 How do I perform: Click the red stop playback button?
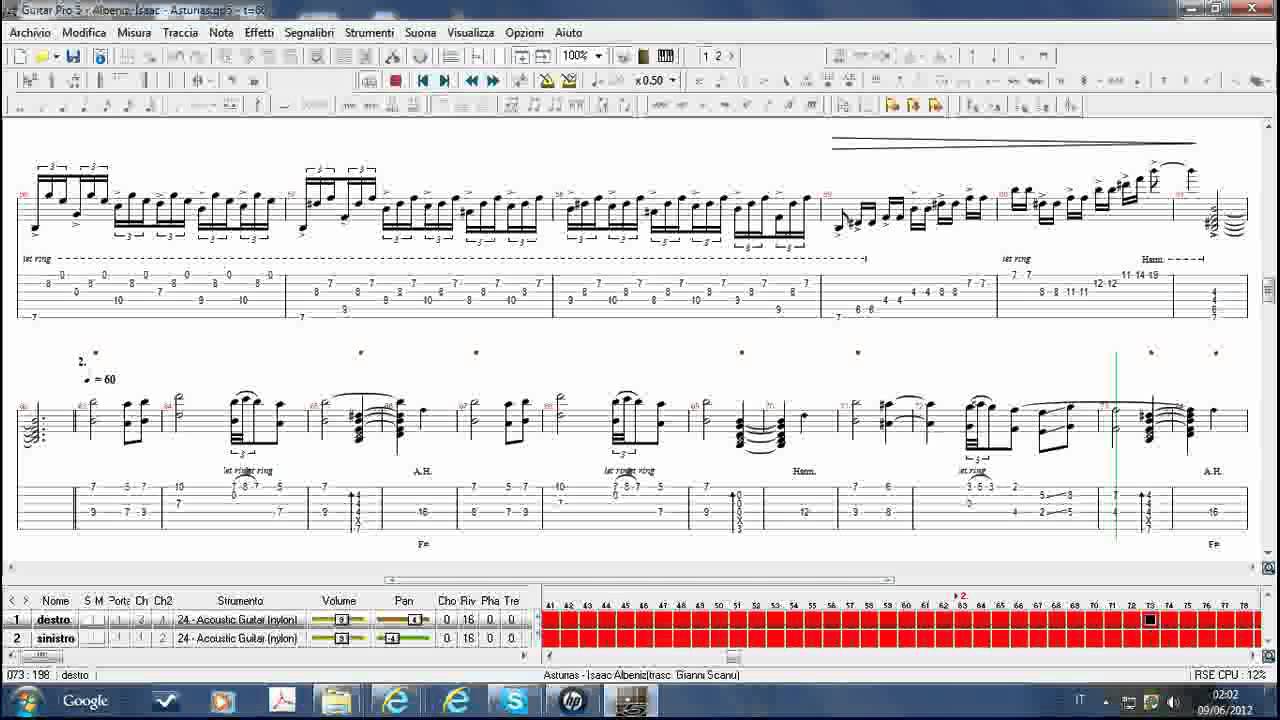(396, 81)
